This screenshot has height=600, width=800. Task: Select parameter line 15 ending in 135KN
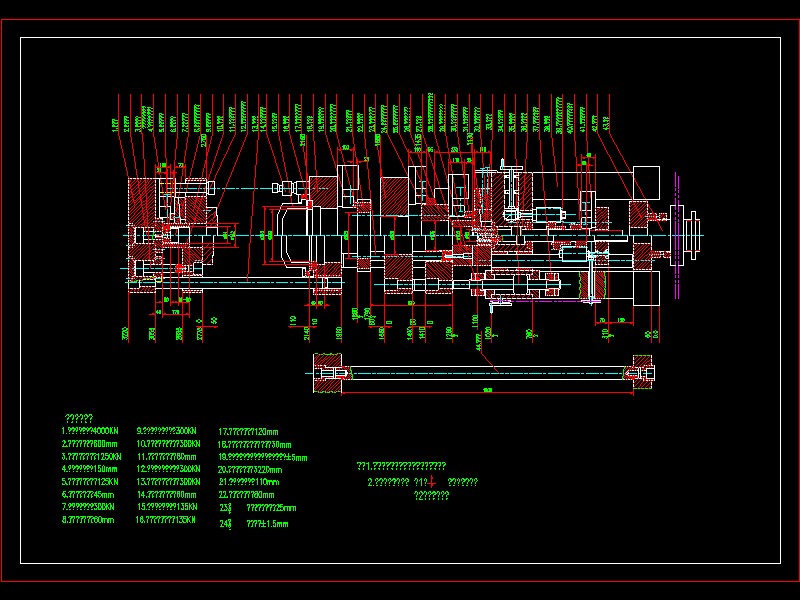(167, 507)
